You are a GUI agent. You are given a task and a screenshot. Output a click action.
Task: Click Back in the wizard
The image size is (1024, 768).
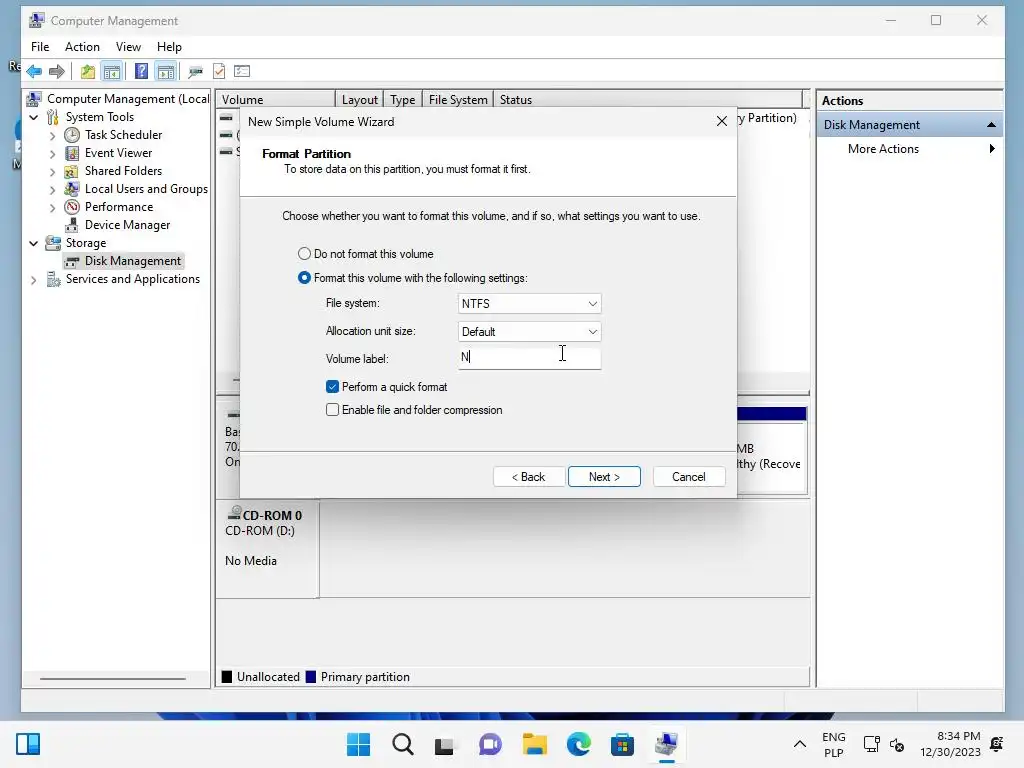pos(528,477)
